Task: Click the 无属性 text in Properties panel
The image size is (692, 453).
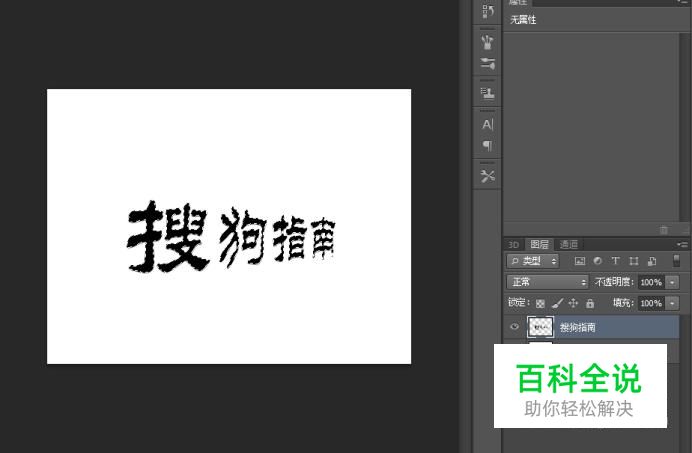Action: (523, 19)
